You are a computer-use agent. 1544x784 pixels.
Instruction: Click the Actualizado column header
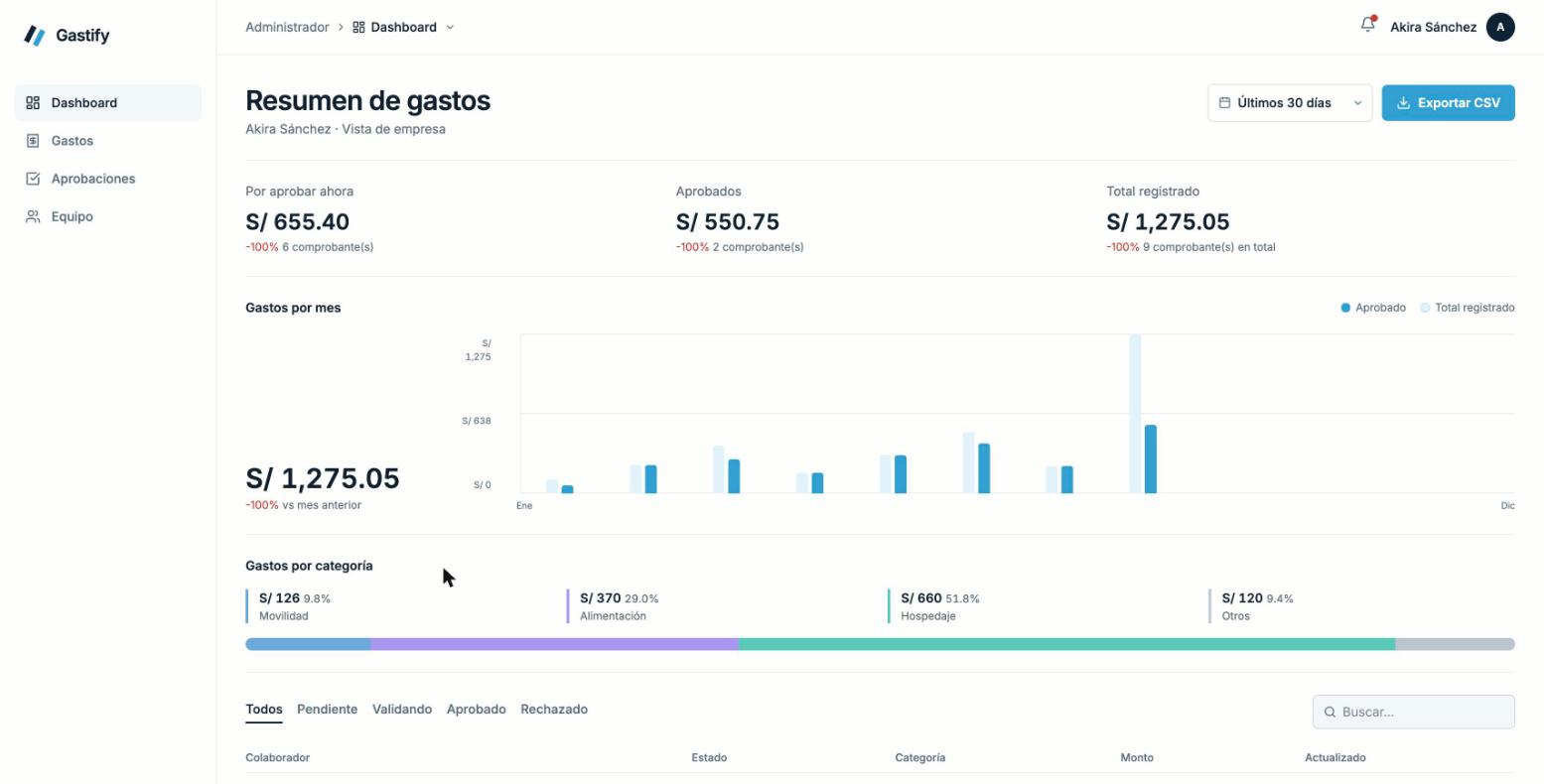pyautogui.click(x=1335, y=757)
